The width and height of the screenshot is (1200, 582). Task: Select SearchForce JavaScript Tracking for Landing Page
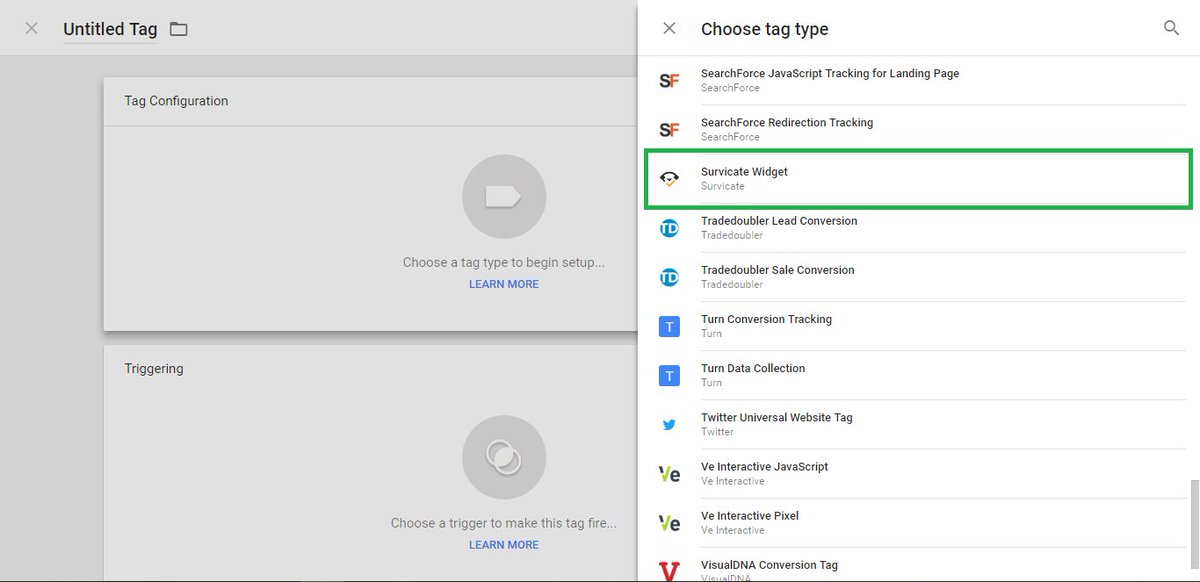[918, 81]
